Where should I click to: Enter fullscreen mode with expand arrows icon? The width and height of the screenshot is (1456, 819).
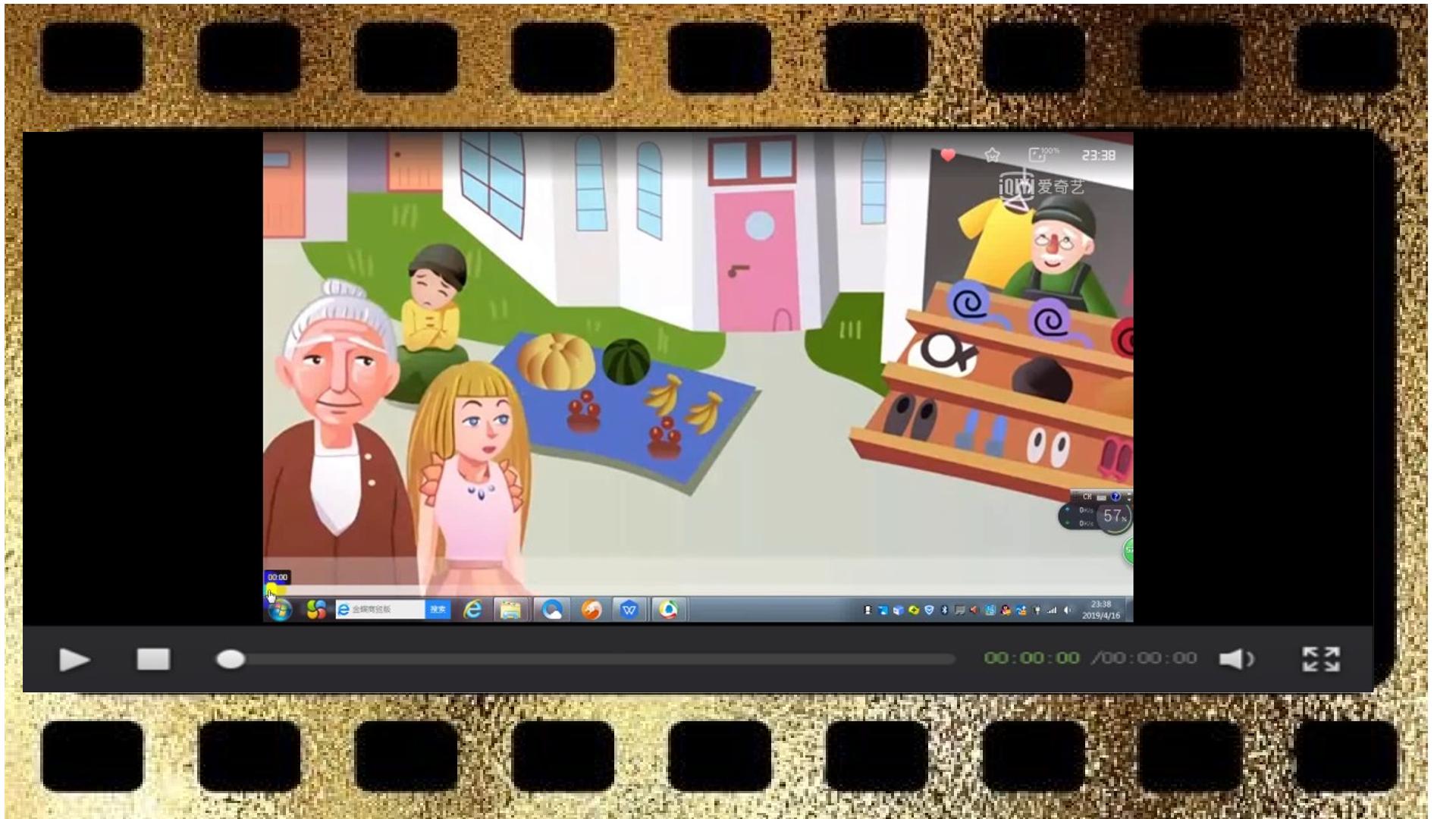pyautogui.click(x=1320, y=659)
